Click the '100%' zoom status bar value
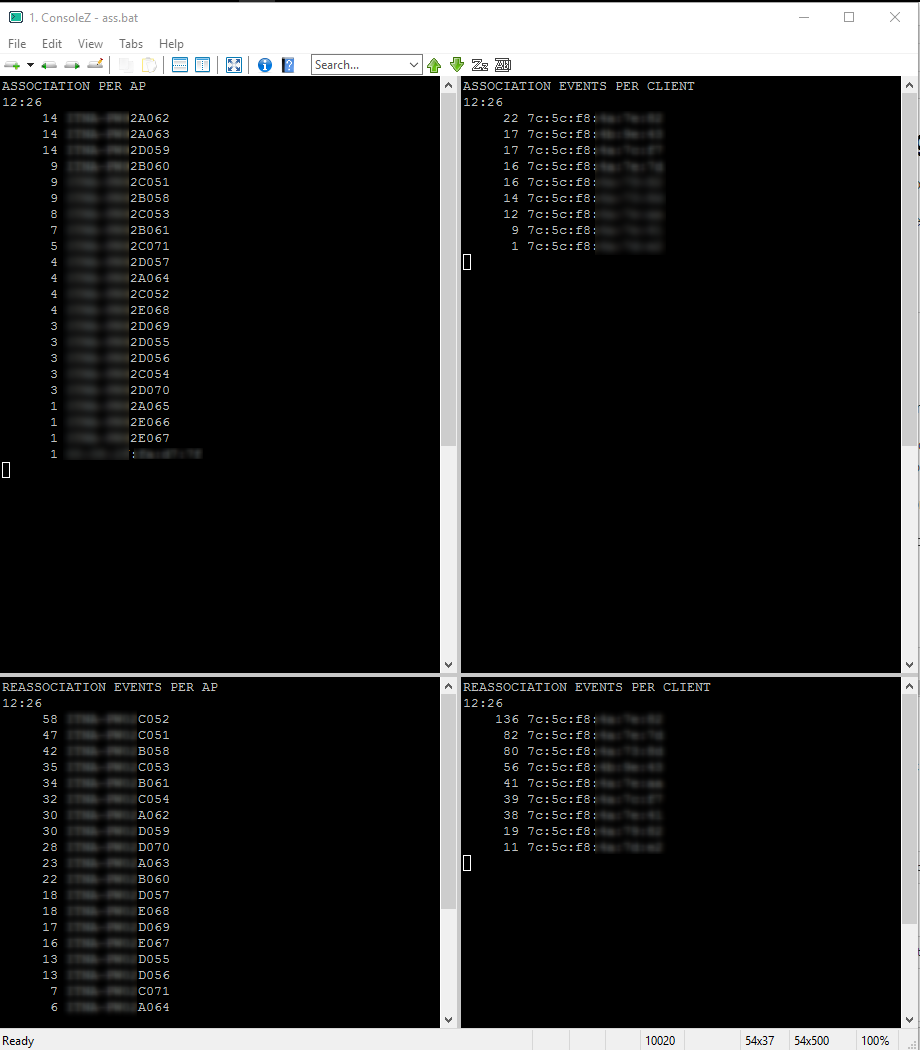The width and height of the screenshot is (920, 1050). click(875, 1041)
